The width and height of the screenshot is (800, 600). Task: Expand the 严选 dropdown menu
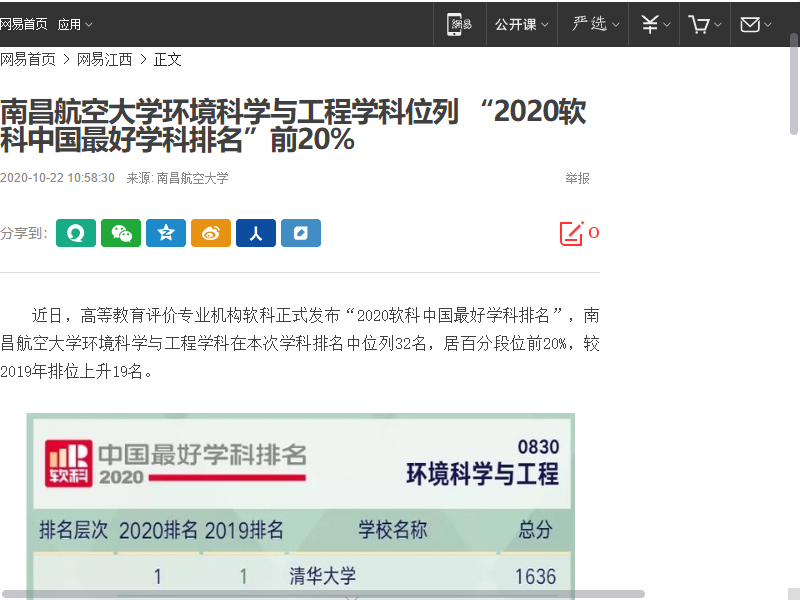595,24
